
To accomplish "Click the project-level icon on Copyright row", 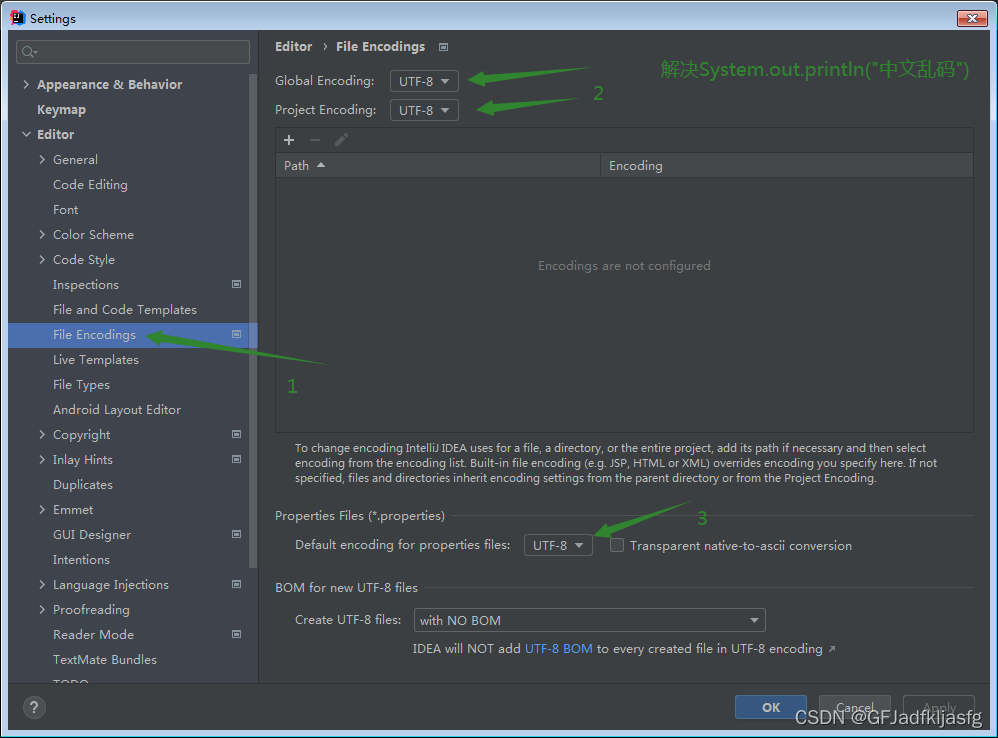I will pyautogui.click(x=237, y=435).
